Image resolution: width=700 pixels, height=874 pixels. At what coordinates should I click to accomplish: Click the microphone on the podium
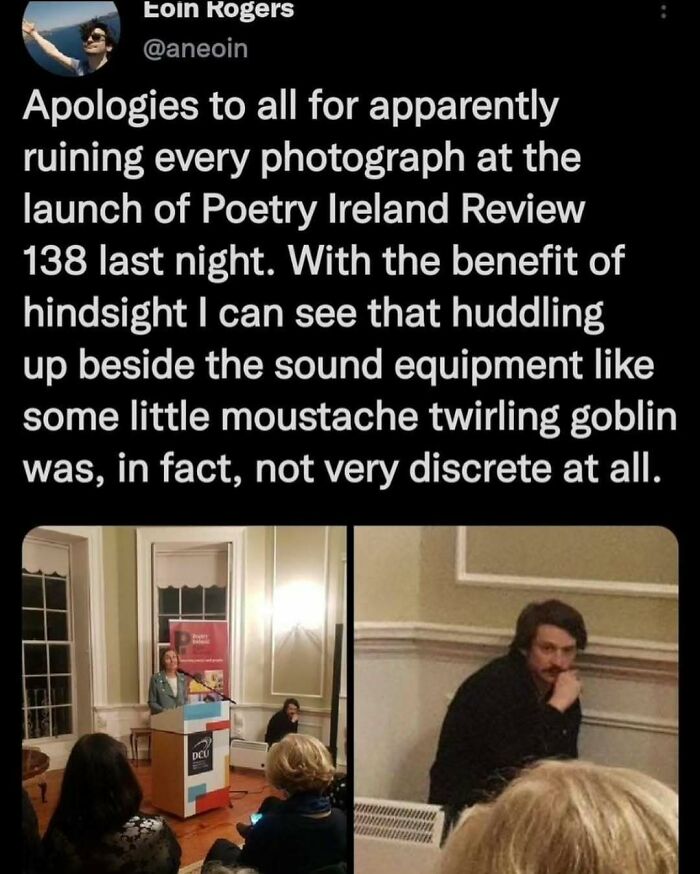click(x=205, y=684)
